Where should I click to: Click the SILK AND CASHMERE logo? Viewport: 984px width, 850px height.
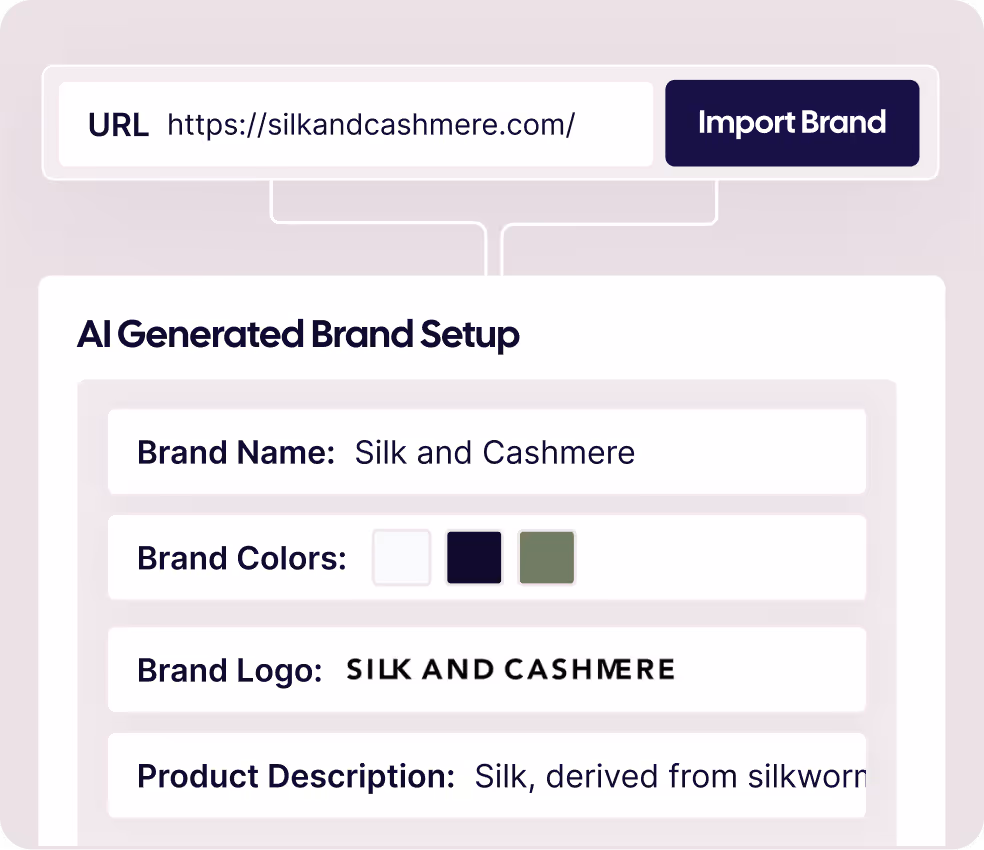511,669
